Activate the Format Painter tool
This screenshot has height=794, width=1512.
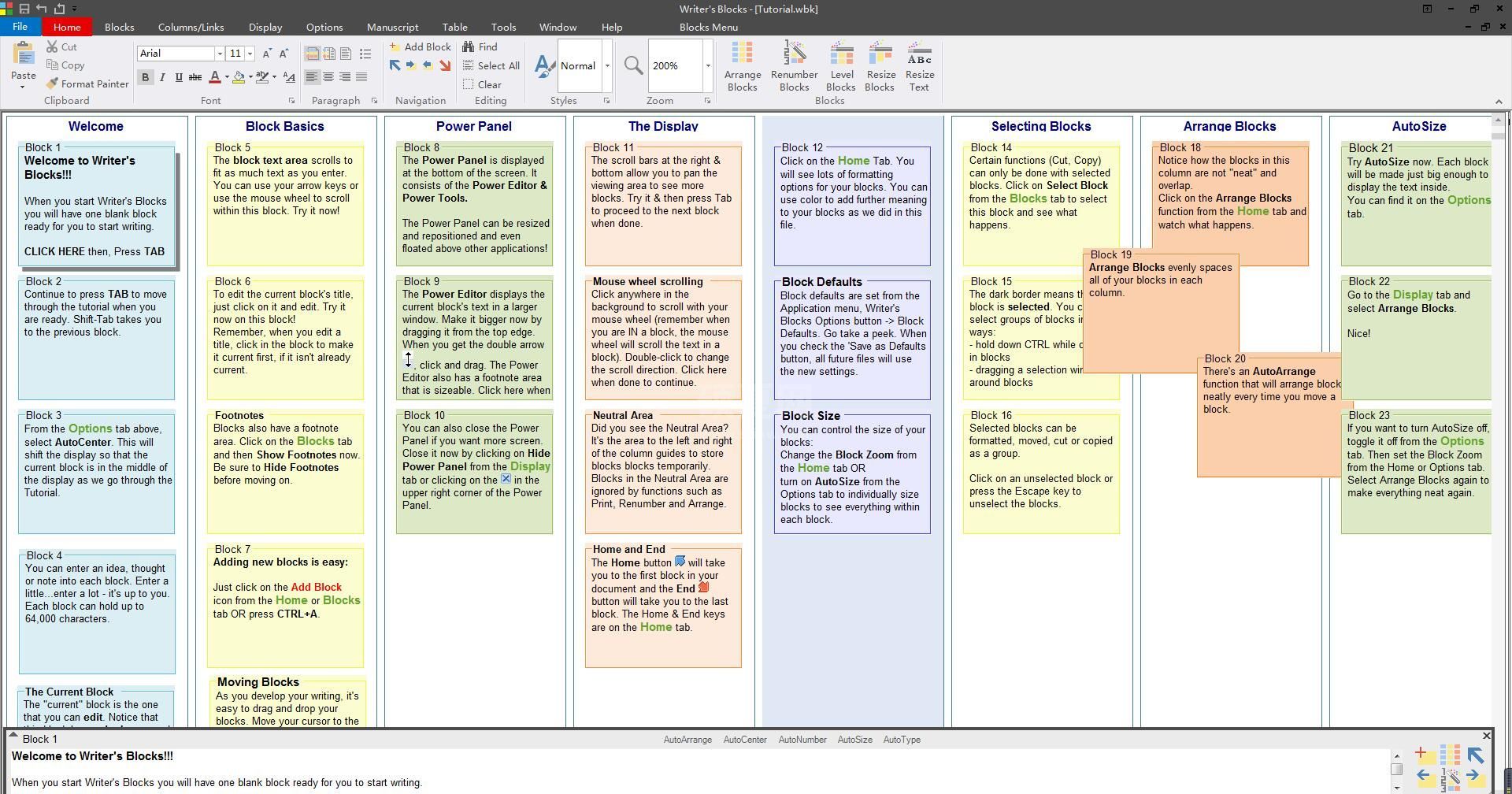coord(87,83)
